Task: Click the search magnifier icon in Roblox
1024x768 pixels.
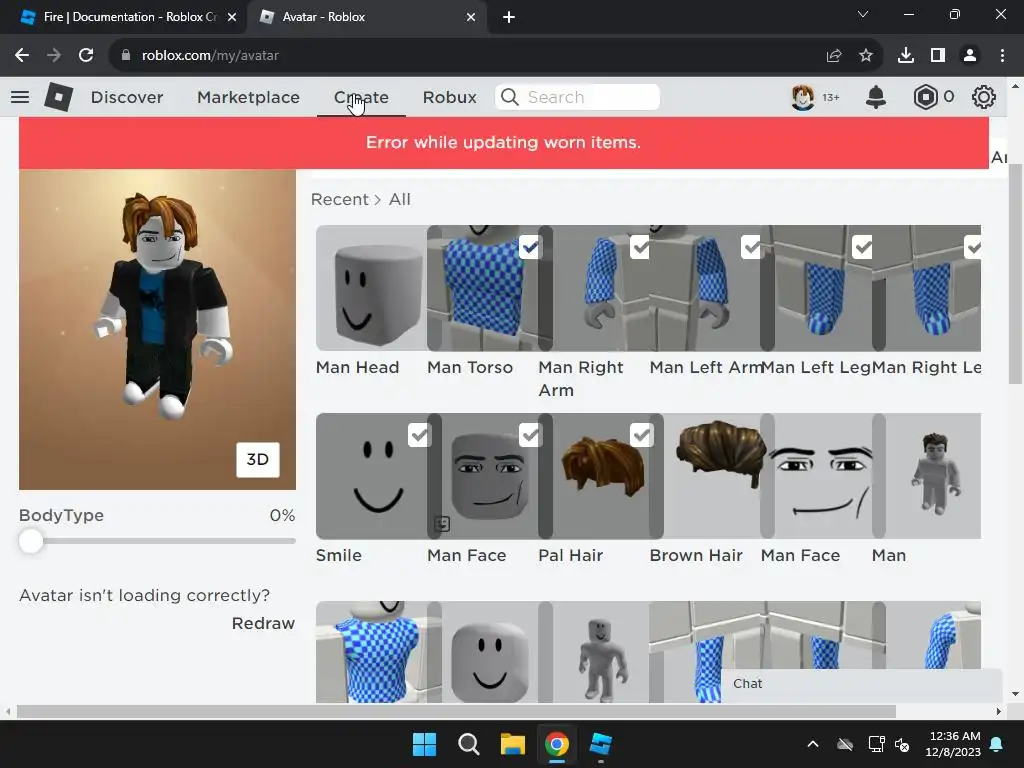Action: [509, 97]
